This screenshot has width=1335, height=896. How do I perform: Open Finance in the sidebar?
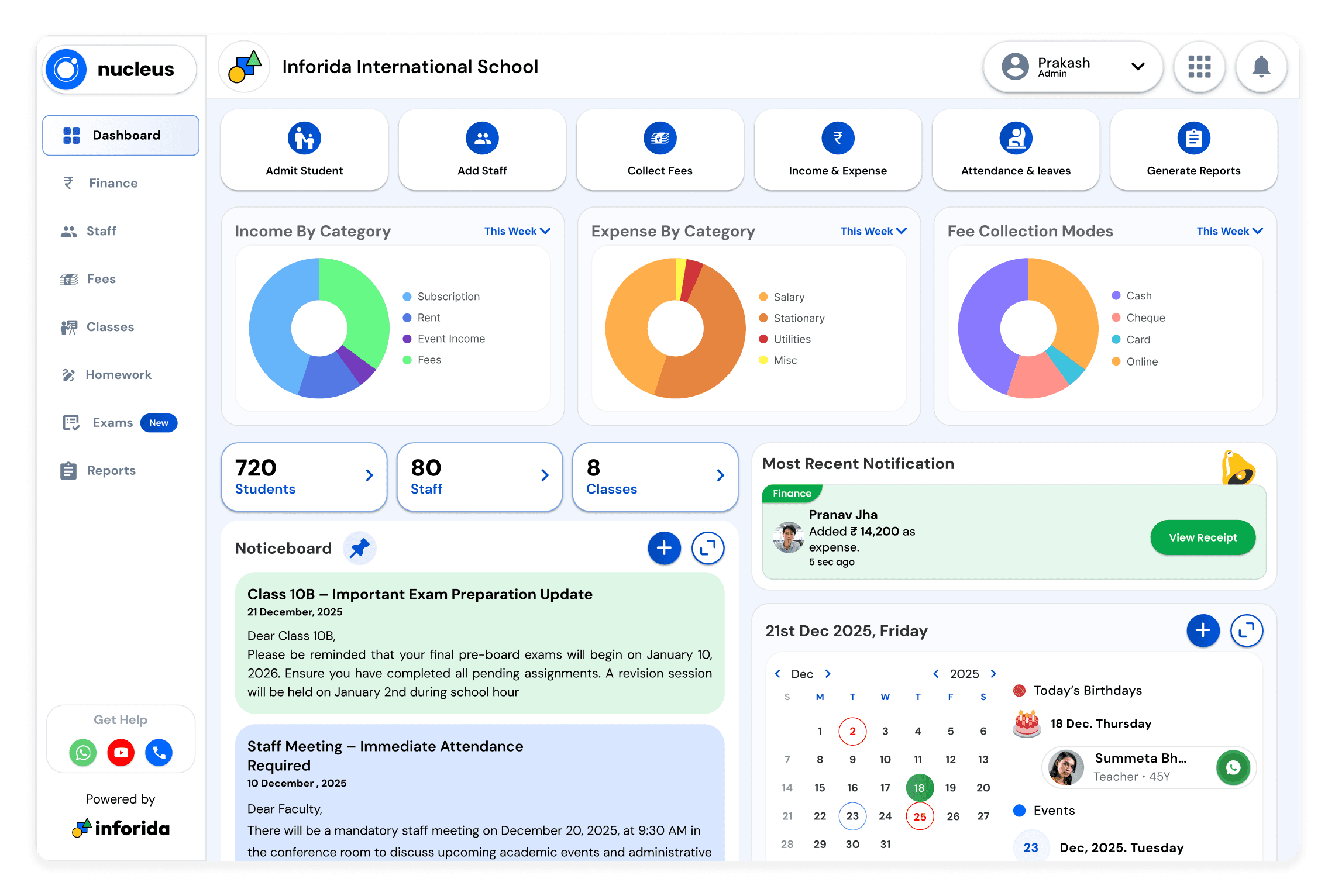click(113, 183)
